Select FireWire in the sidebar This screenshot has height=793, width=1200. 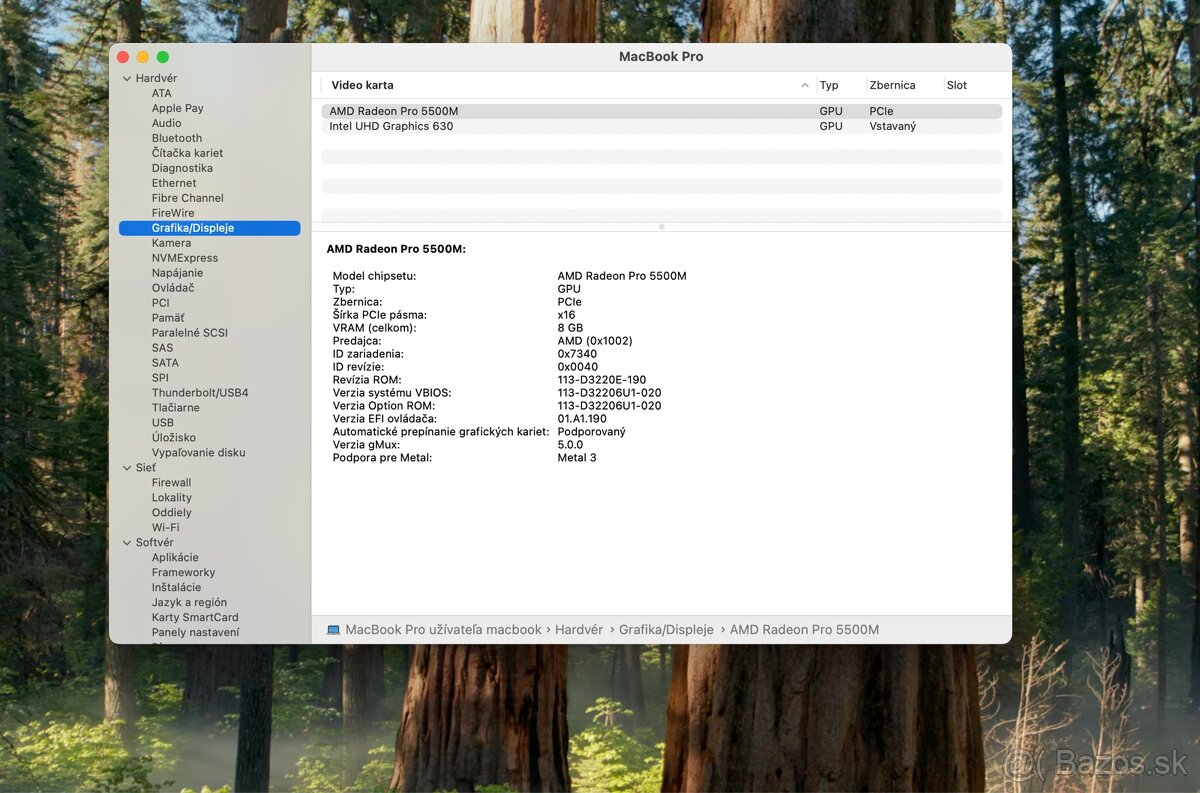click(x=173, y=213)
